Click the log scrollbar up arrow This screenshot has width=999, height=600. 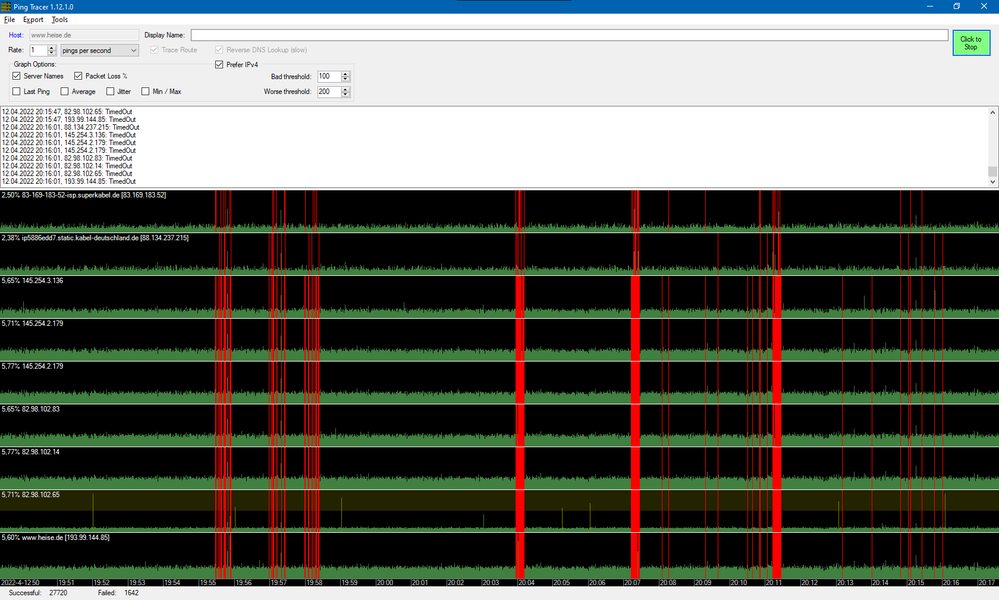coord(993,113)
